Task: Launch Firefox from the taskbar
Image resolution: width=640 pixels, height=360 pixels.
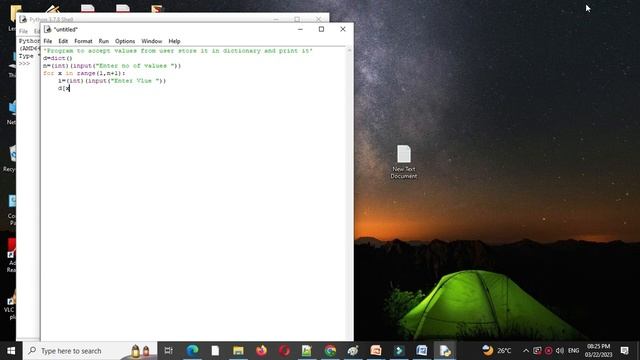Action: pos(262,351)
